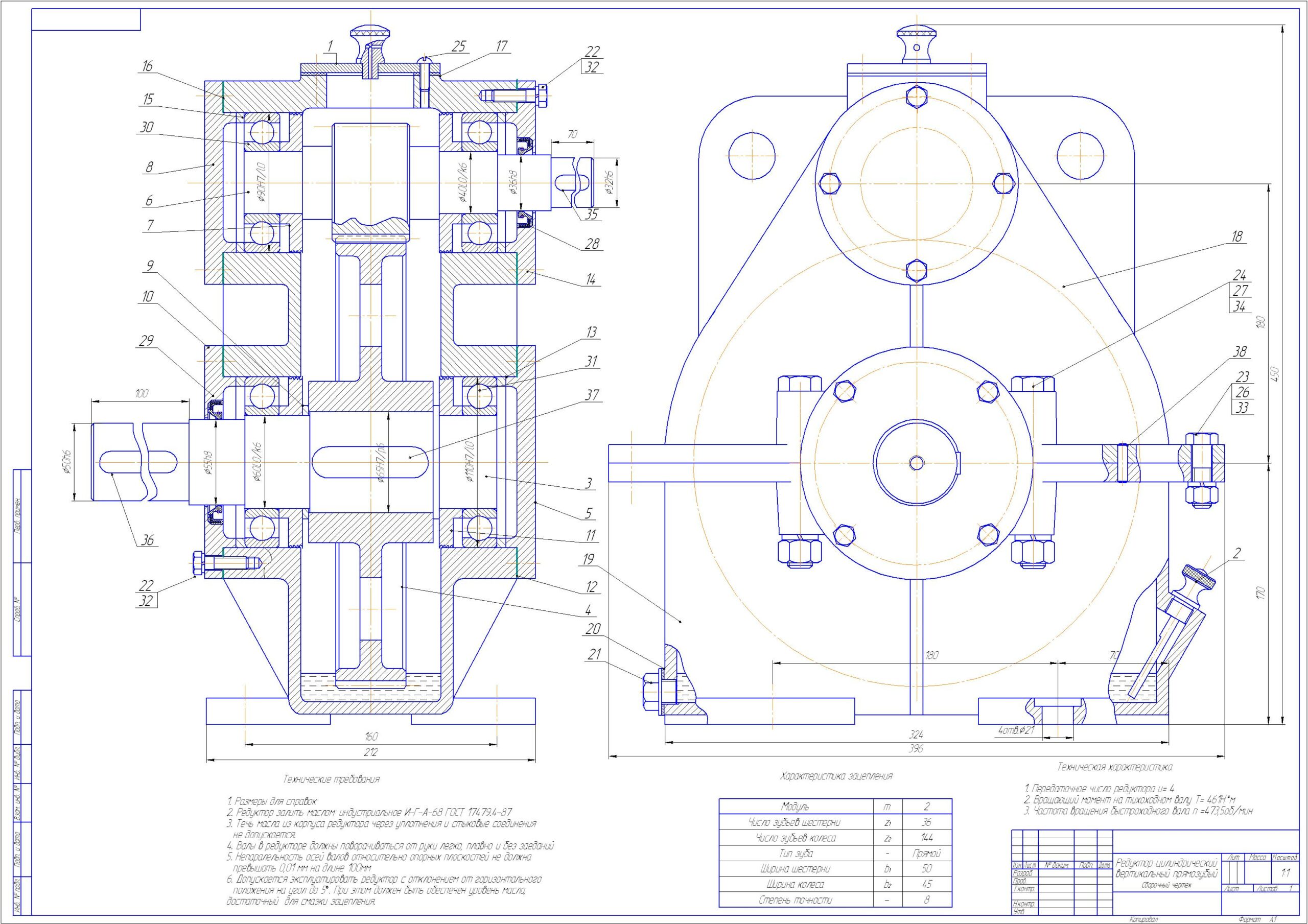Click the '4отв.ø21' hole note
Viewport: 1308px width, 924px height.
[x=1016, y=730]
